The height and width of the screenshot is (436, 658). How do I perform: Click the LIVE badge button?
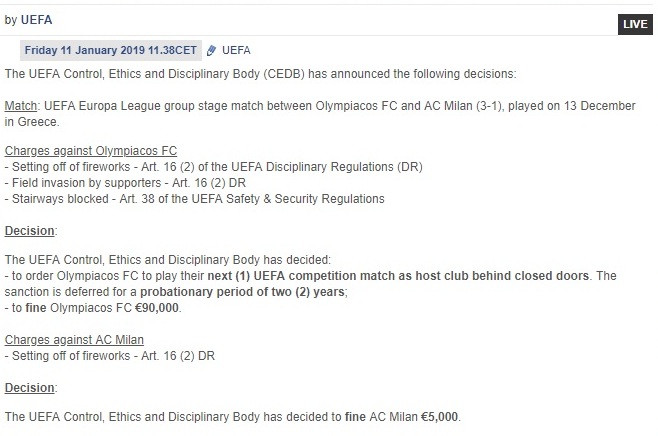coord(635,24)
